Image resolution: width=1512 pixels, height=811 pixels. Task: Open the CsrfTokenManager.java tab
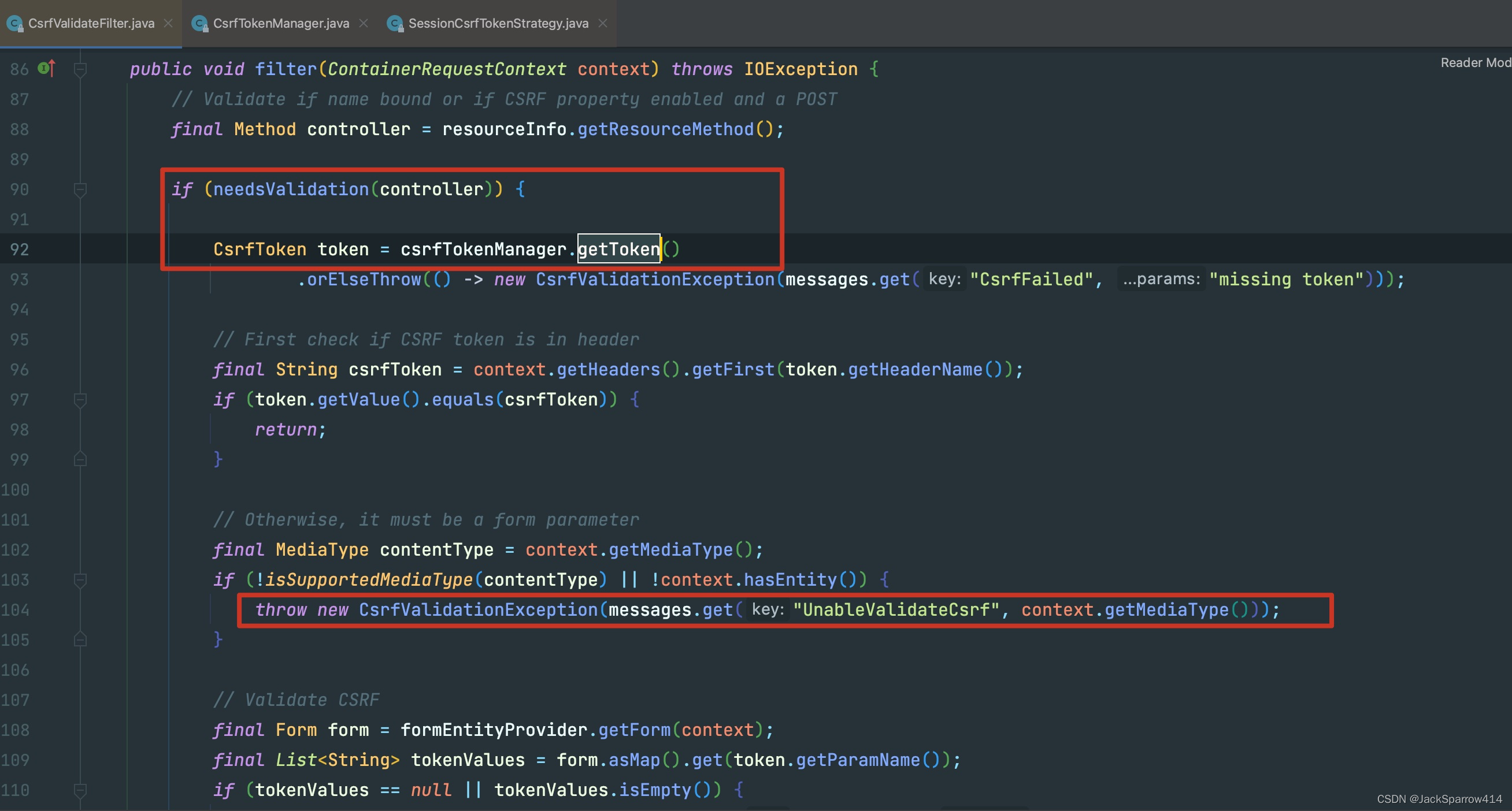tap(280, 24)
